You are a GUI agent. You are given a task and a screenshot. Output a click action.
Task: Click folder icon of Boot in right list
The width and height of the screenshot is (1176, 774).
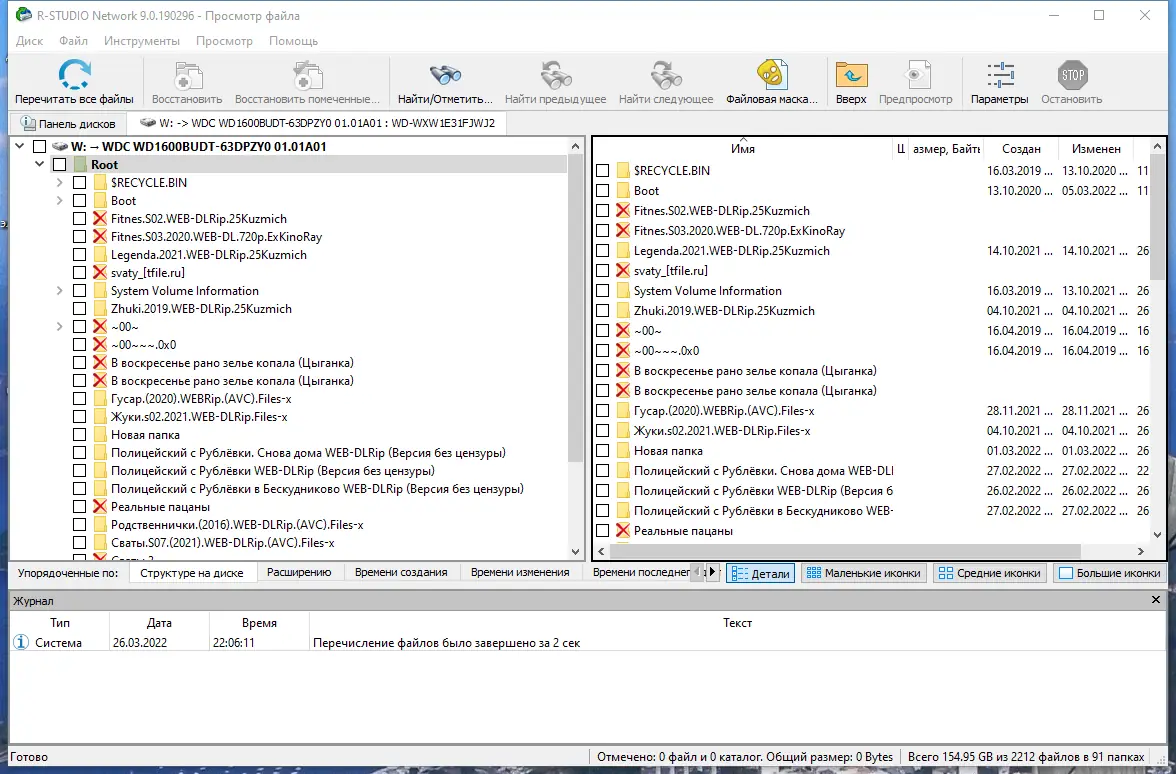point(622,190)
